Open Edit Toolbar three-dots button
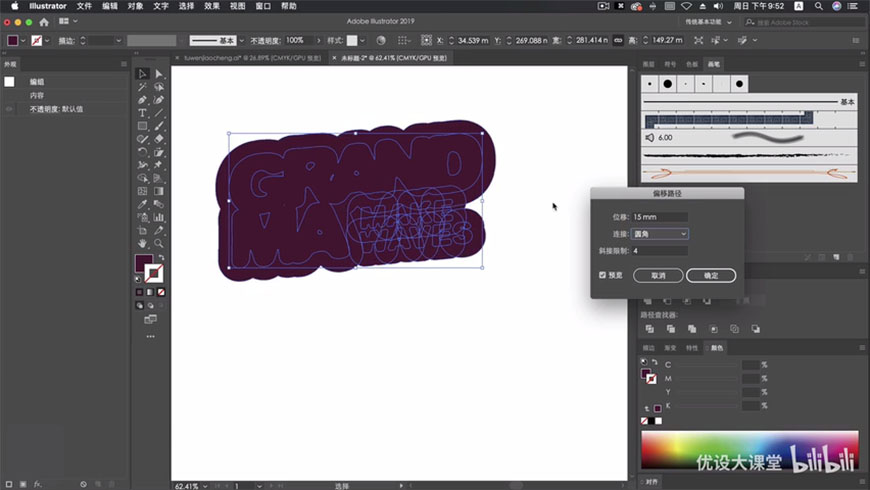870x490 pixels. click(x=150, y=336)
